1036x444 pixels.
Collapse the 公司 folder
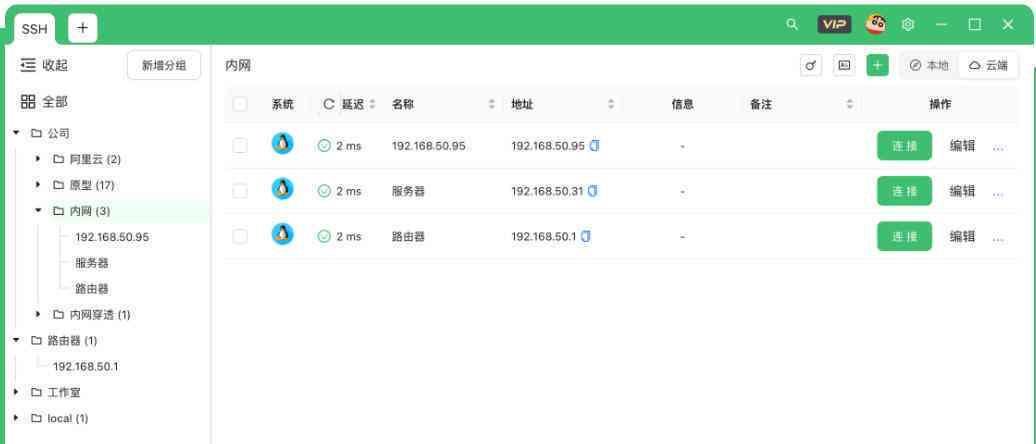pos(17,133)
